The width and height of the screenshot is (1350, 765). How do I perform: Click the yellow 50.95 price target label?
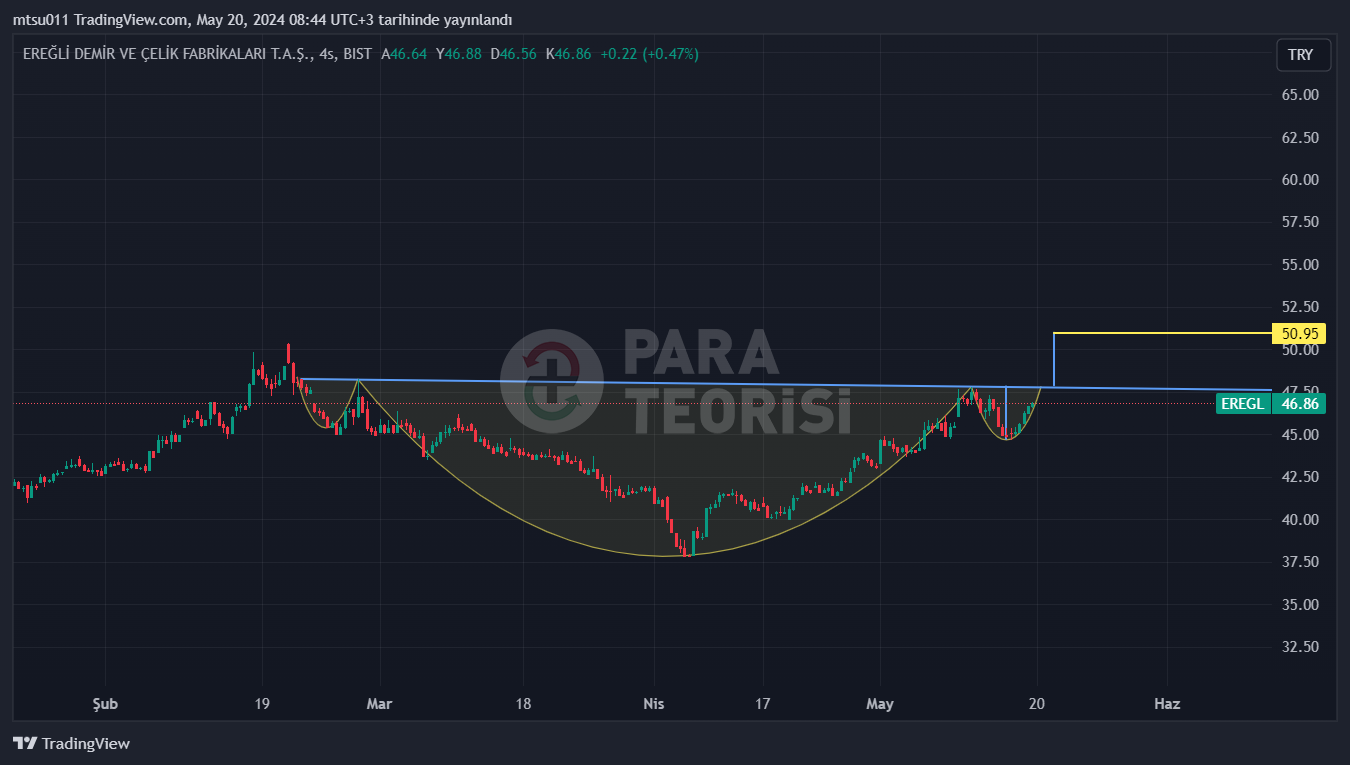coord(1298,333)
